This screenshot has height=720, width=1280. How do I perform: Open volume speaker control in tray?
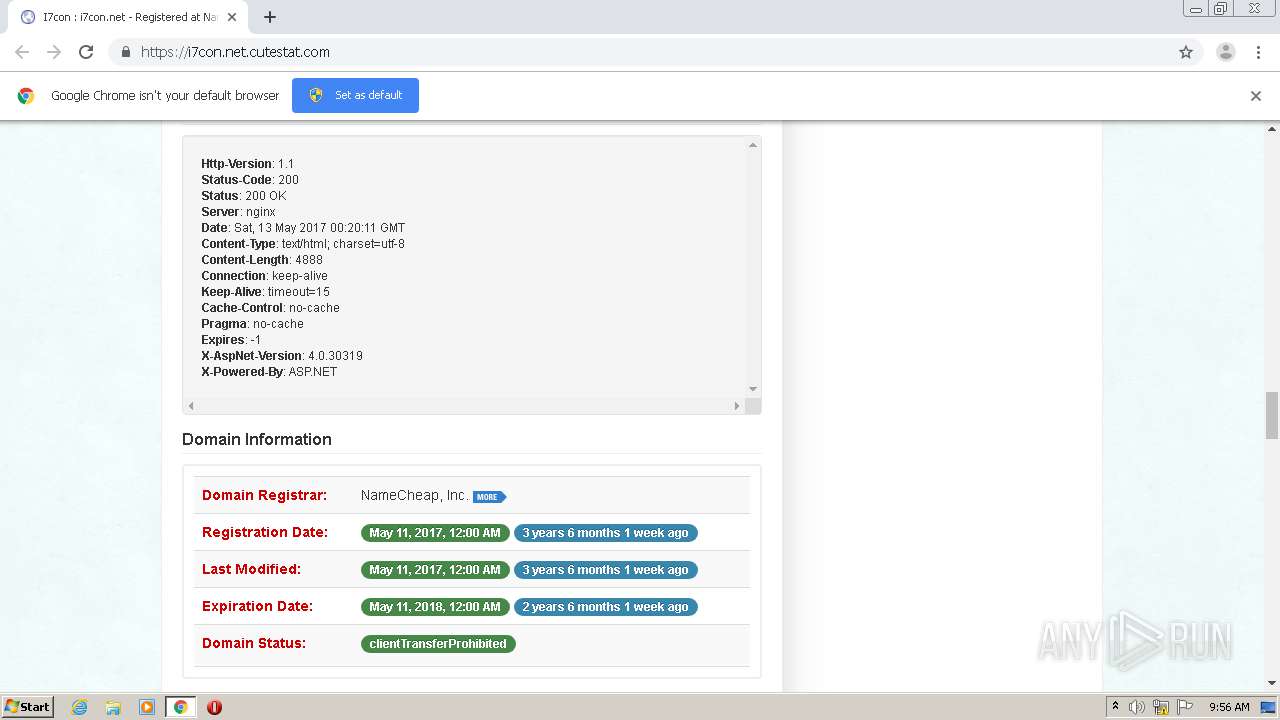pyautogui.click(x=1137, y=707)
